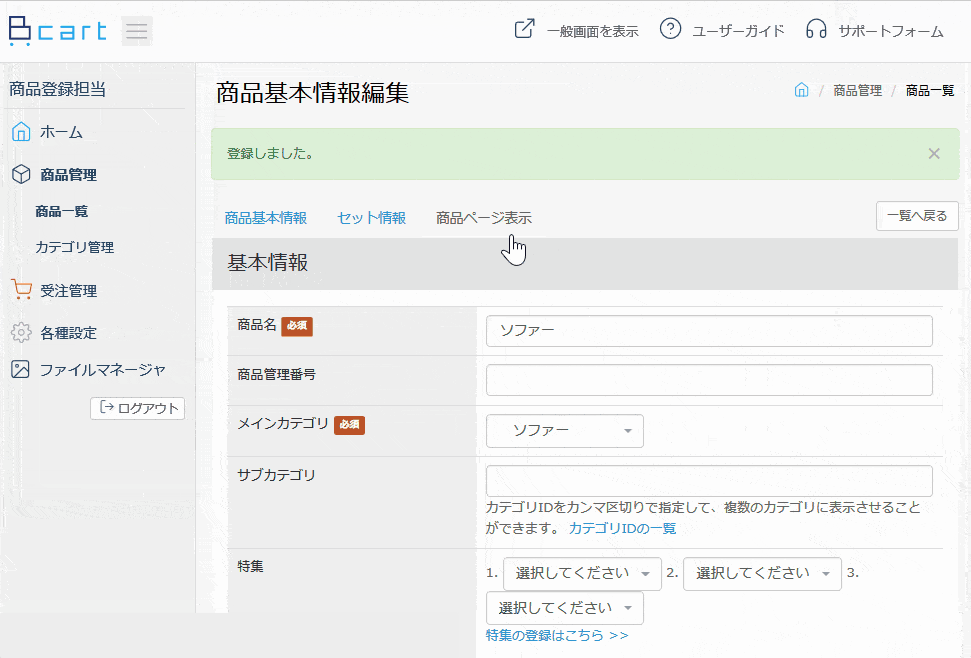971x658 pixels.
Task: Toggle the hamburger sidebar menu button
Action: coord(137,31)
